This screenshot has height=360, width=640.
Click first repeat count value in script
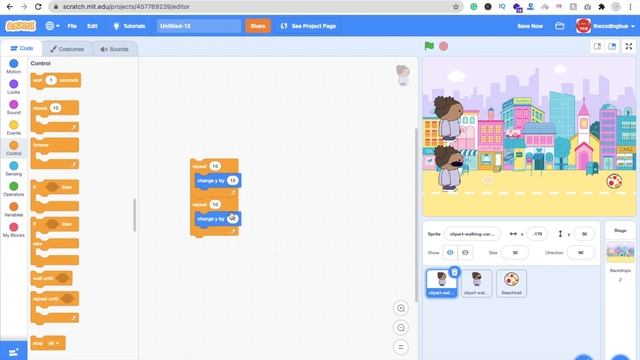point(215,166)
